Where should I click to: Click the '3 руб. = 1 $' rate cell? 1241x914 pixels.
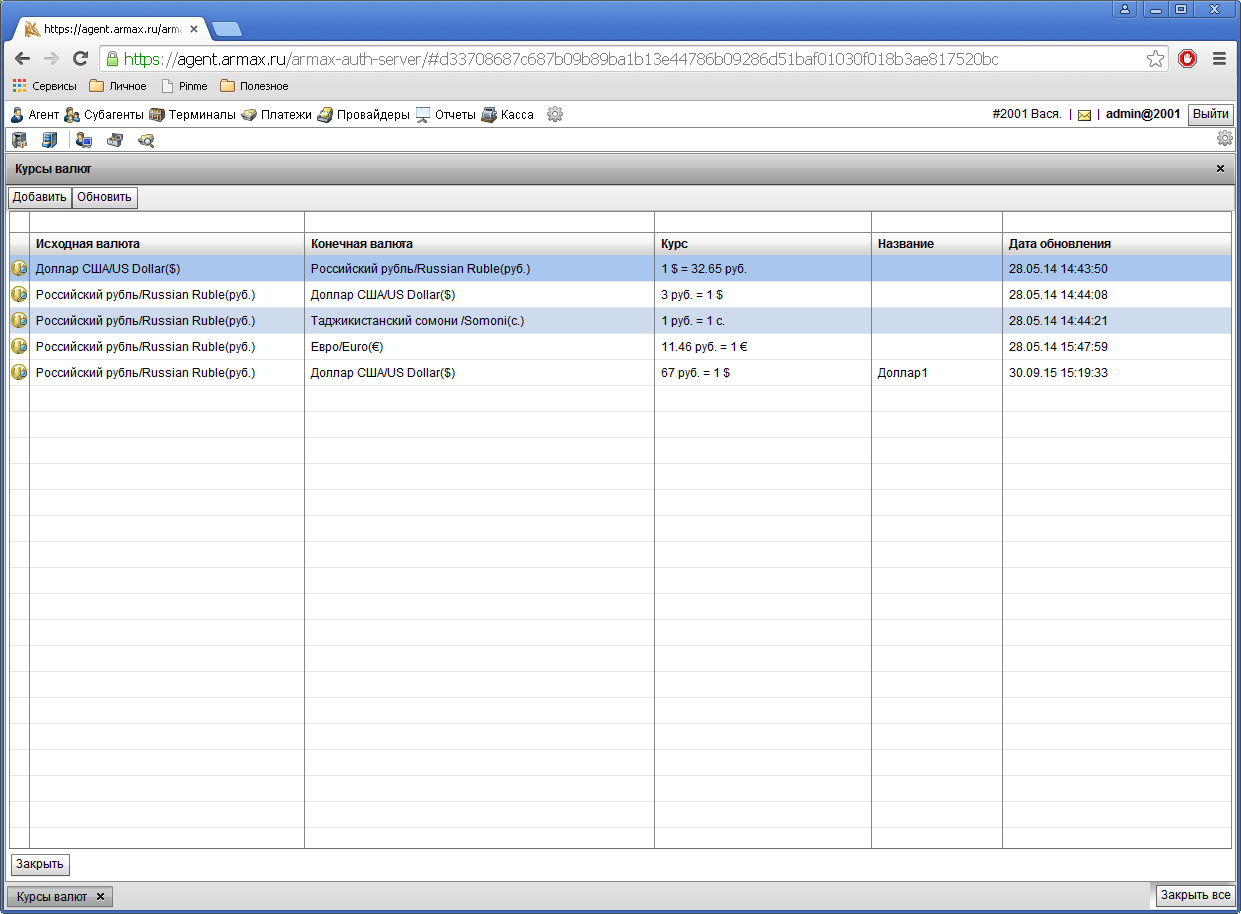(763, 295)
